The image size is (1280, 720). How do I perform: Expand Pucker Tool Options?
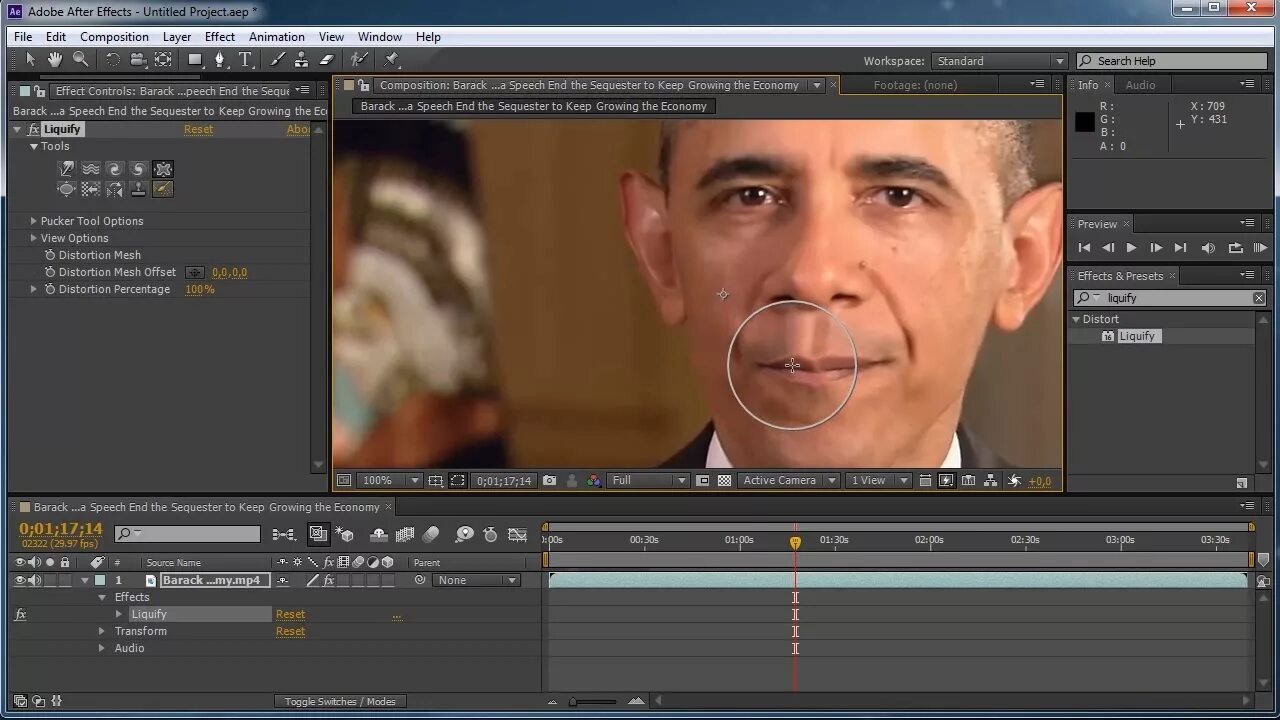[34, 221]
